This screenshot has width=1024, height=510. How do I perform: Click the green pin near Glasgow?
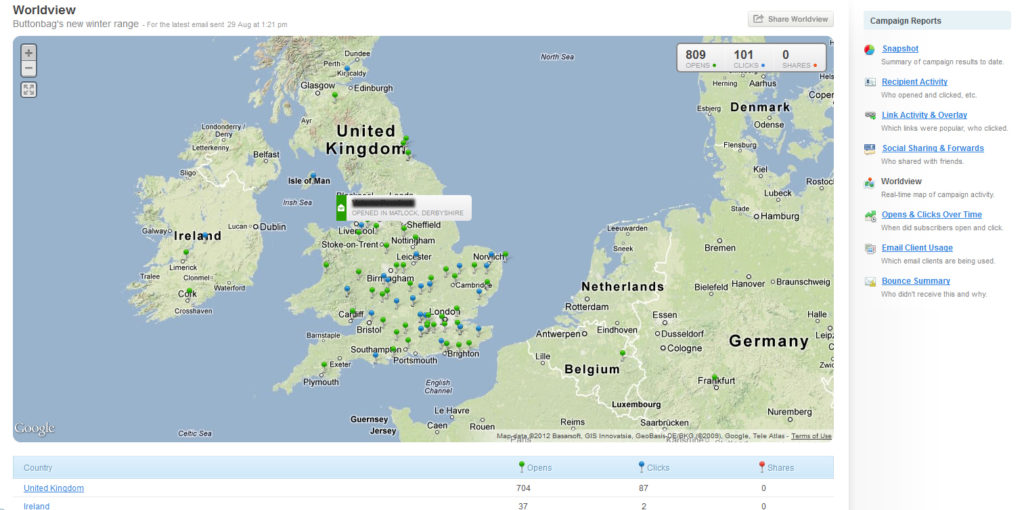coord(335,96)
